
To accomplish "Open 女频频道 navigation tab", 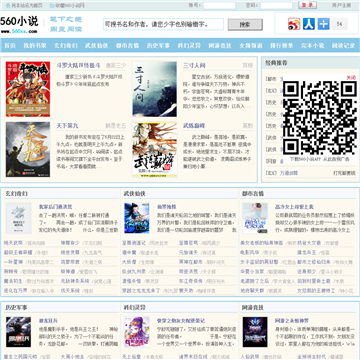I will pos(251,46).
